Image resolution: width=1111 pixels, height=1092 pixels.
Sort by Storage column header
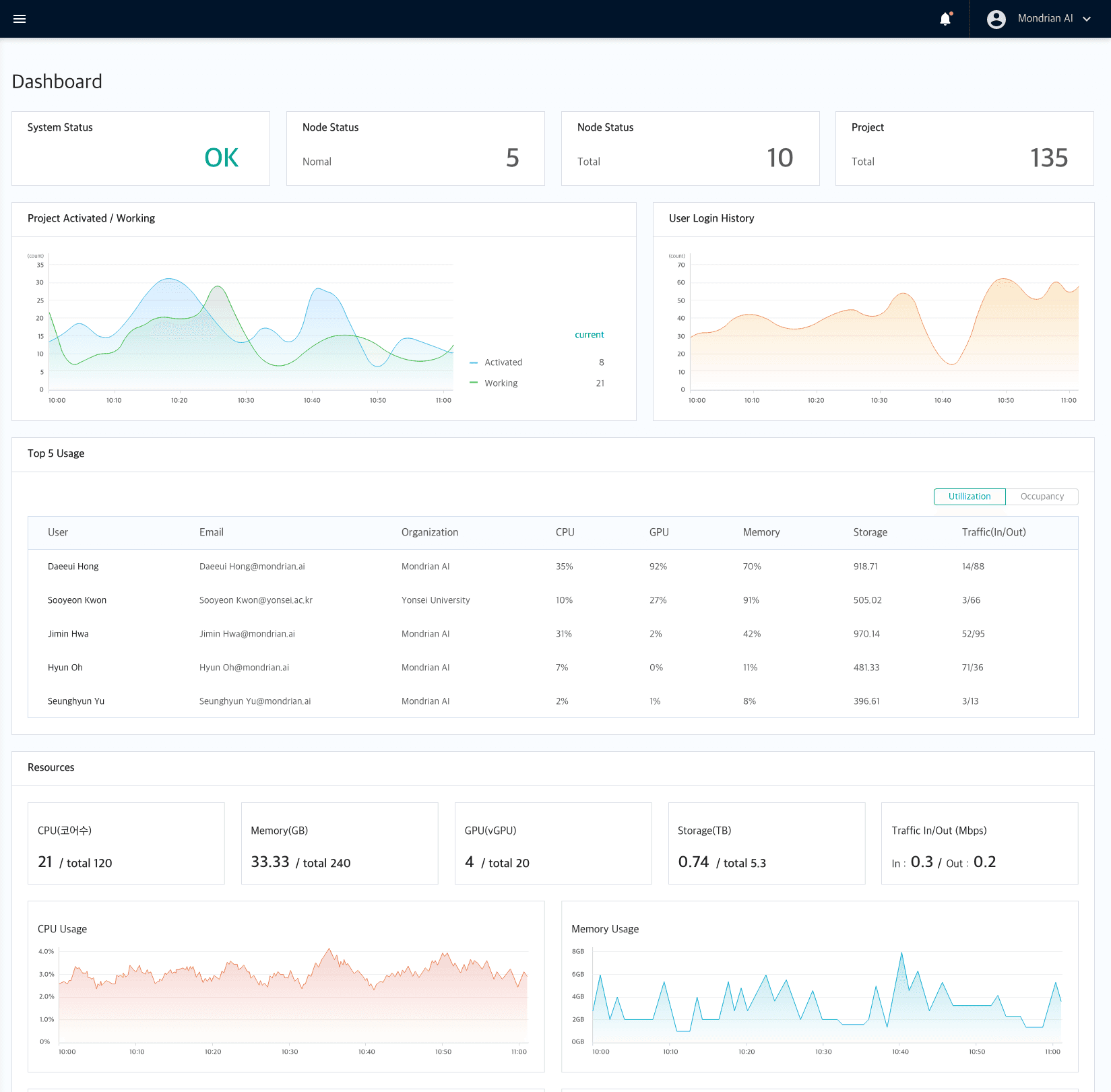870,532
